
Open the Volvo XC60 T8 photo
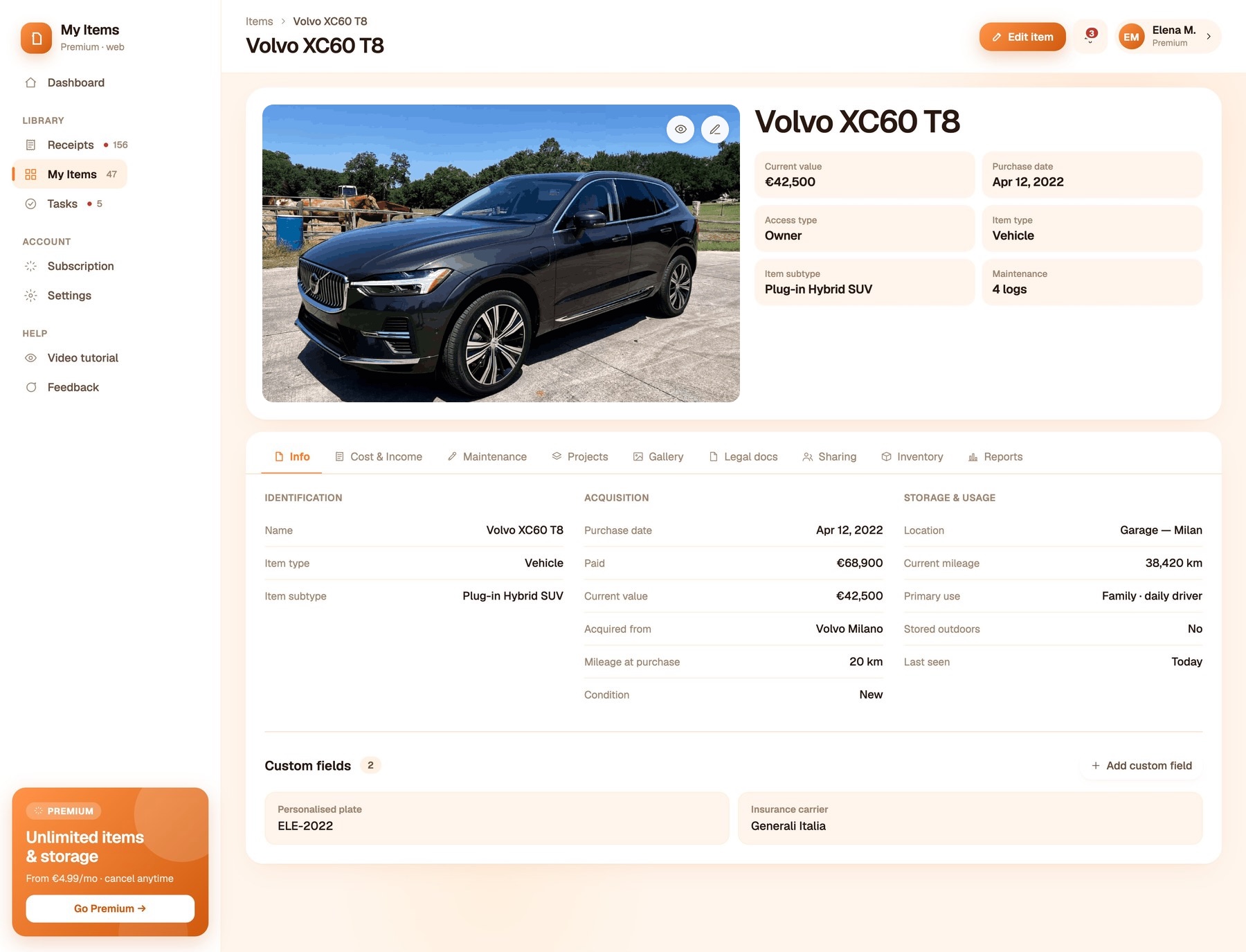501,253
